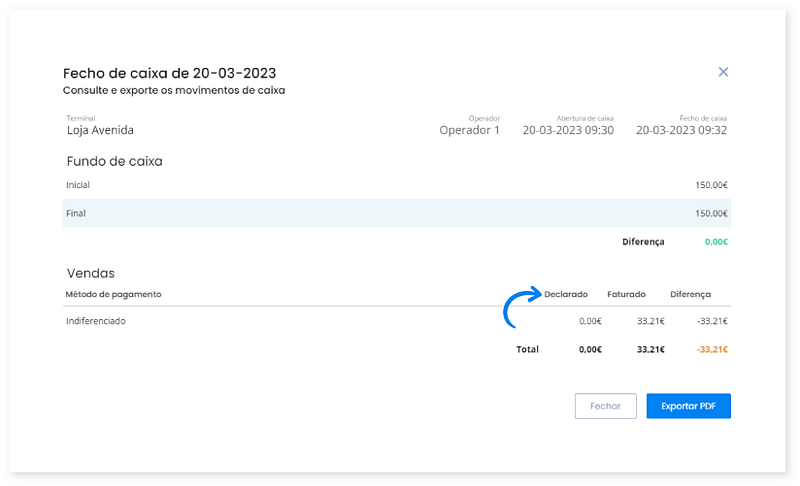Click the Inicial cash fund row

click(x=396, y=185)
